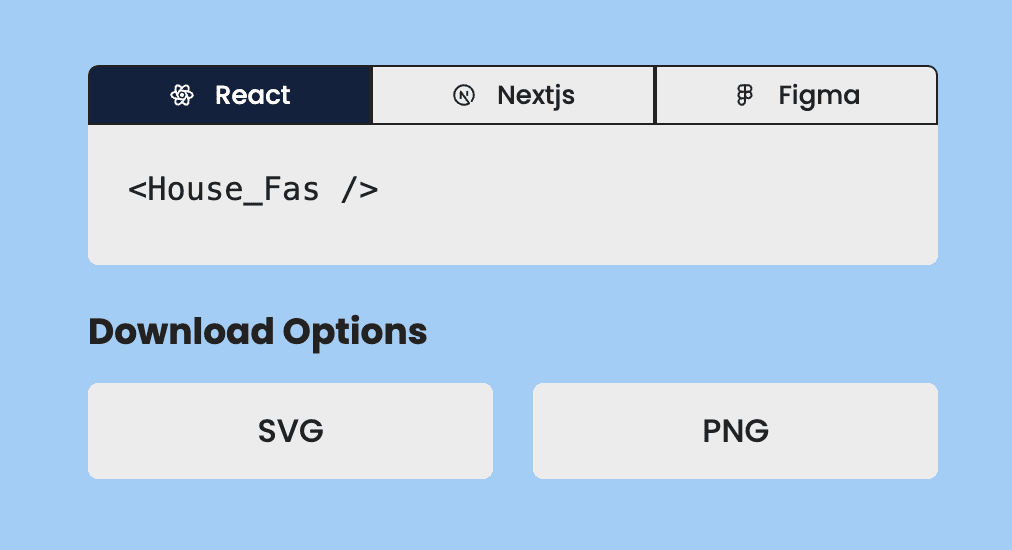Screen dimensions: 1012x550
Task: Click the Download Options heading
Action: [257, 331]
